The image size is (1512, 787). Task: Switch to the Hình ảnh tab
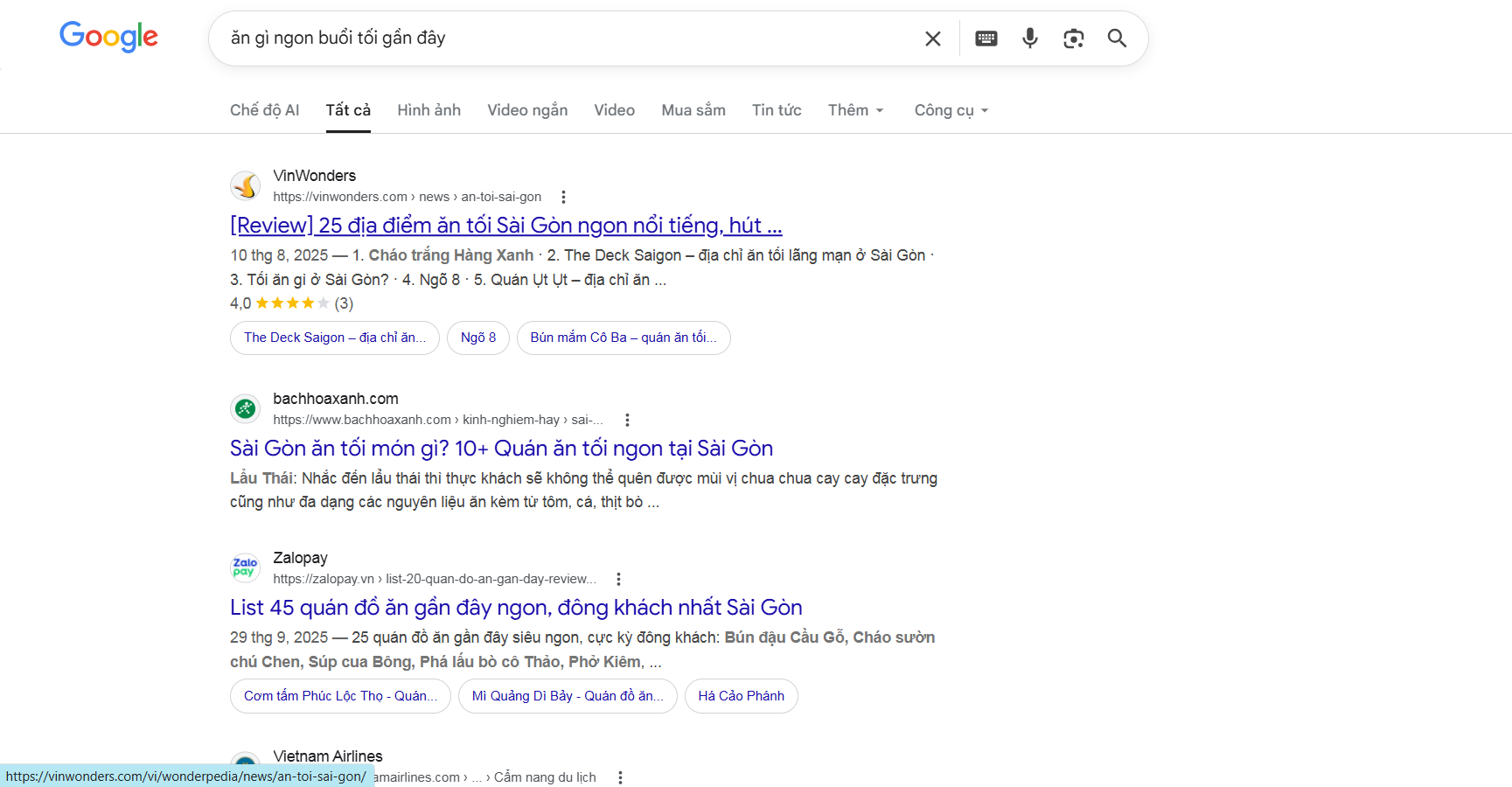point(429,110)
